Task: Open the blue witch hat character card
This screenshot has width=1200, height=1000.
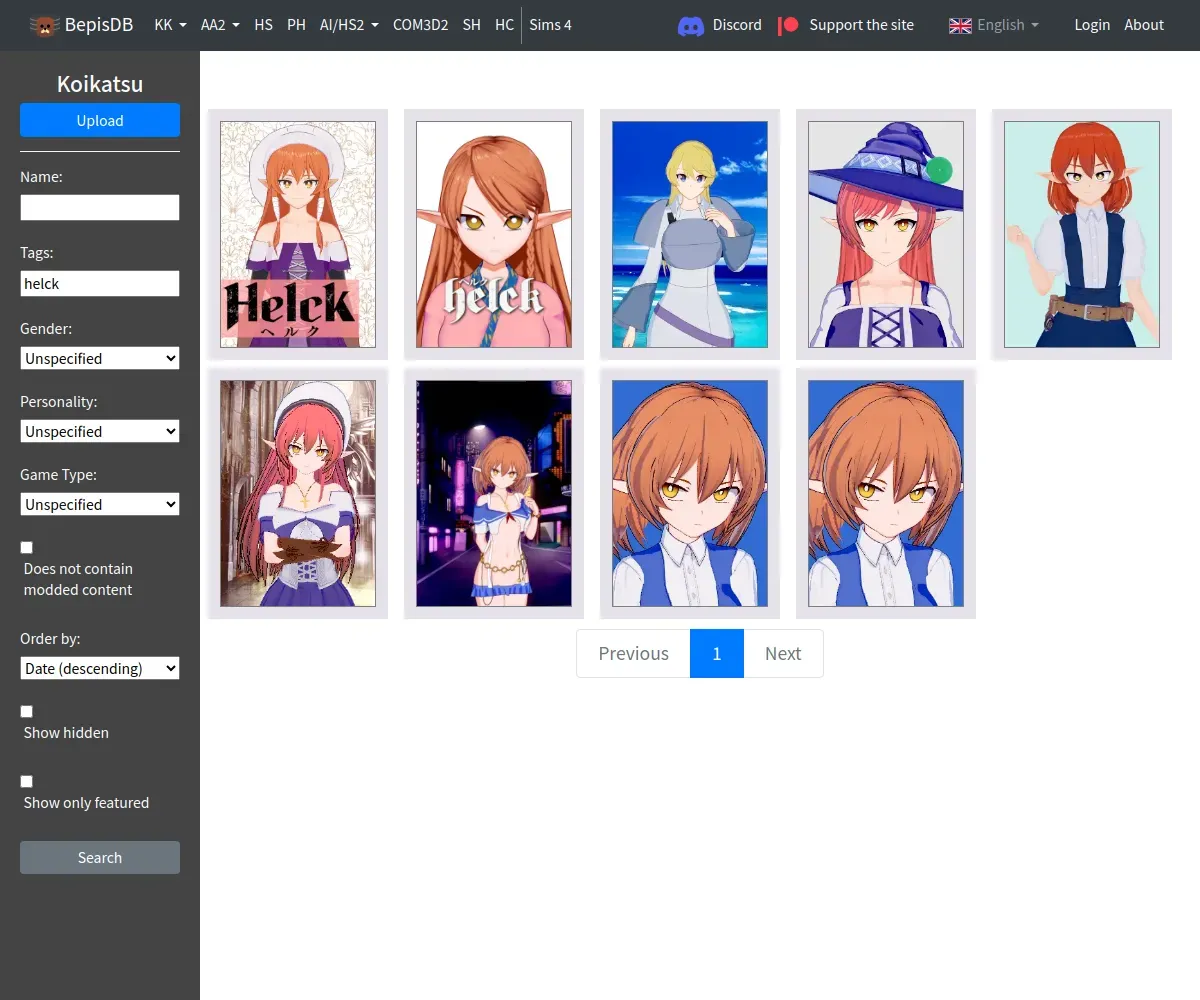Action: tap(885, 235)
